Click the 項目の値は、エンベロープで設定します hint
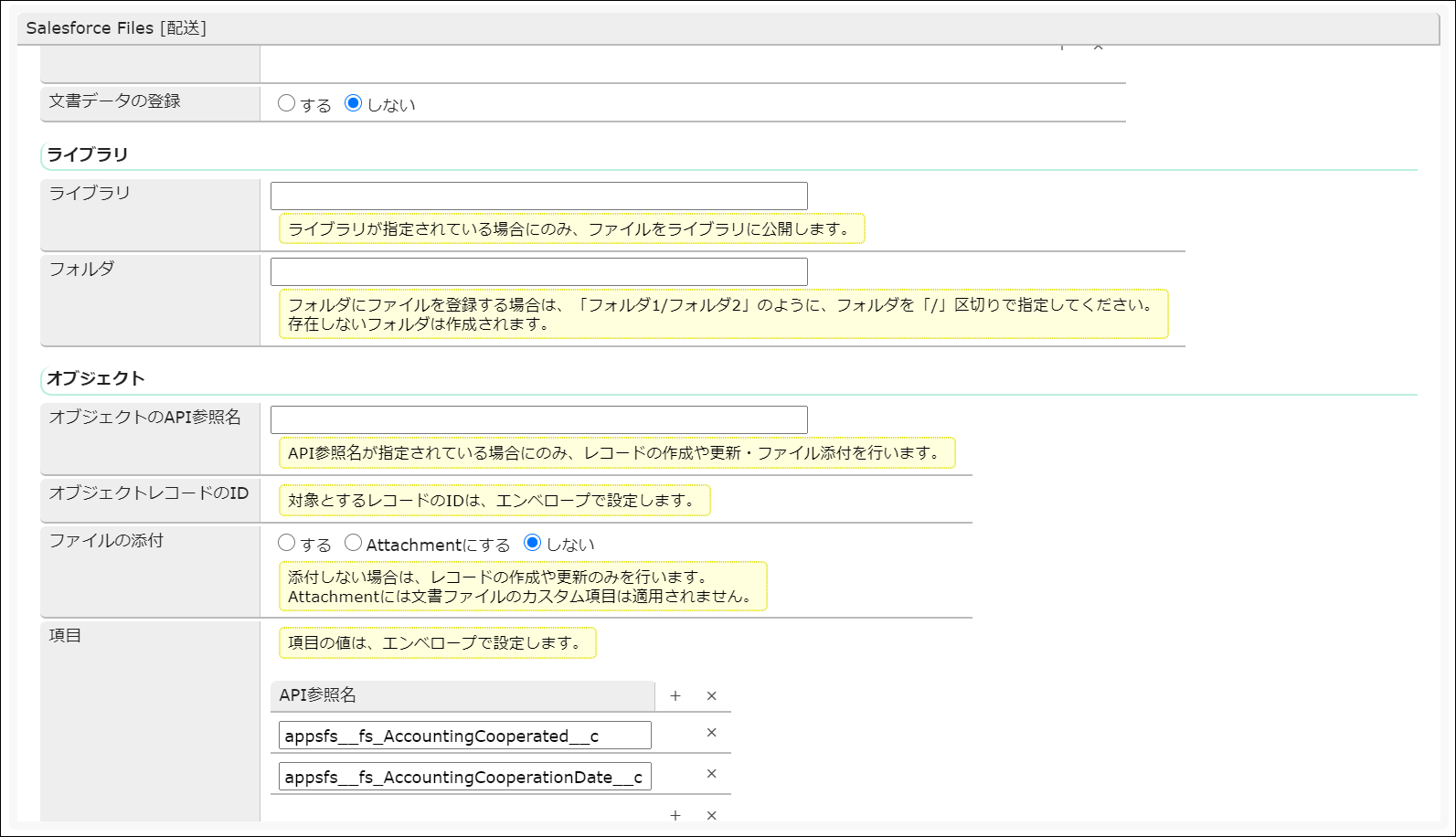Screen dimensions: 1456x837 [437, 642]
